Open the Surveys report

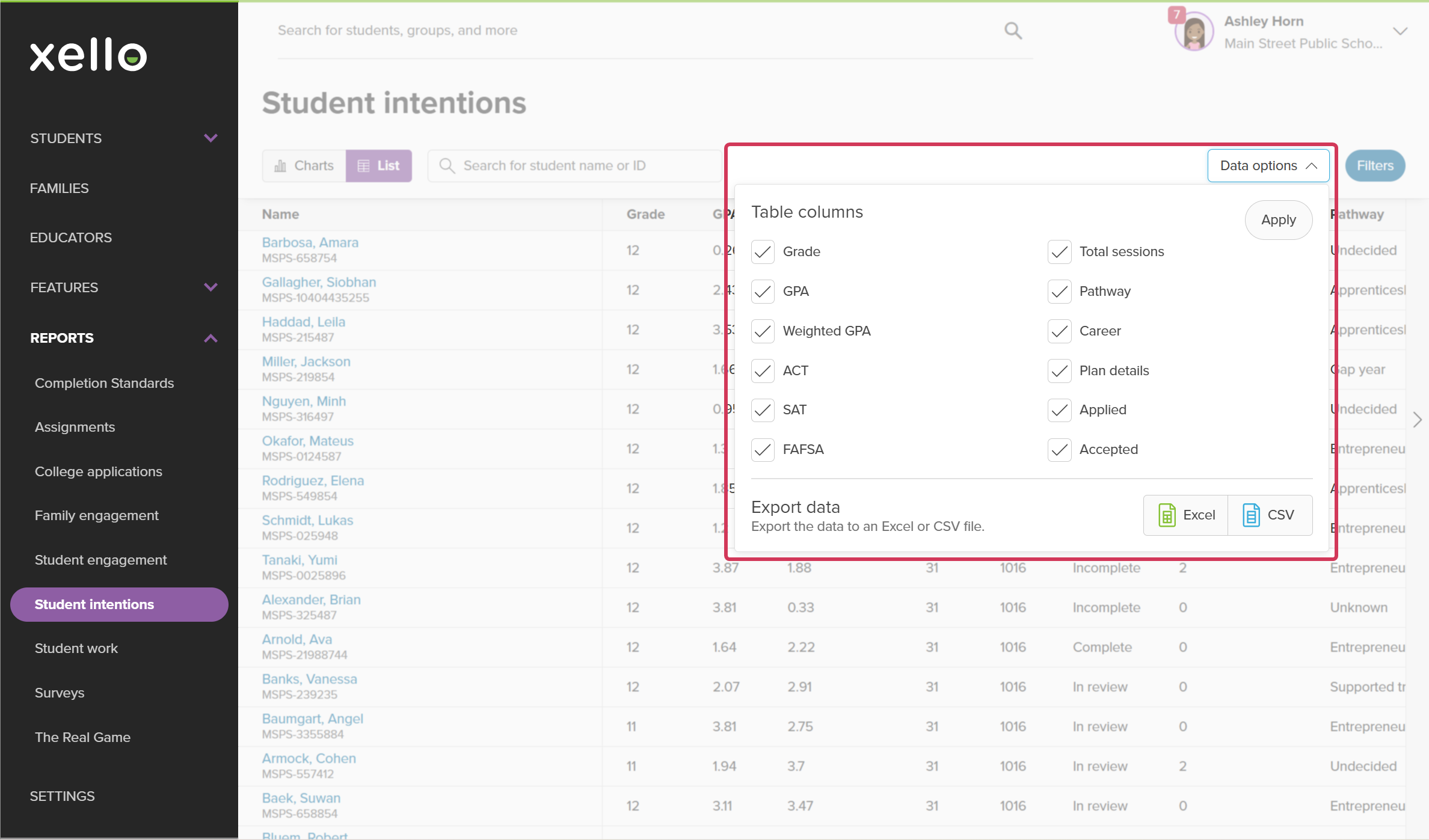[x=60, y=693]
